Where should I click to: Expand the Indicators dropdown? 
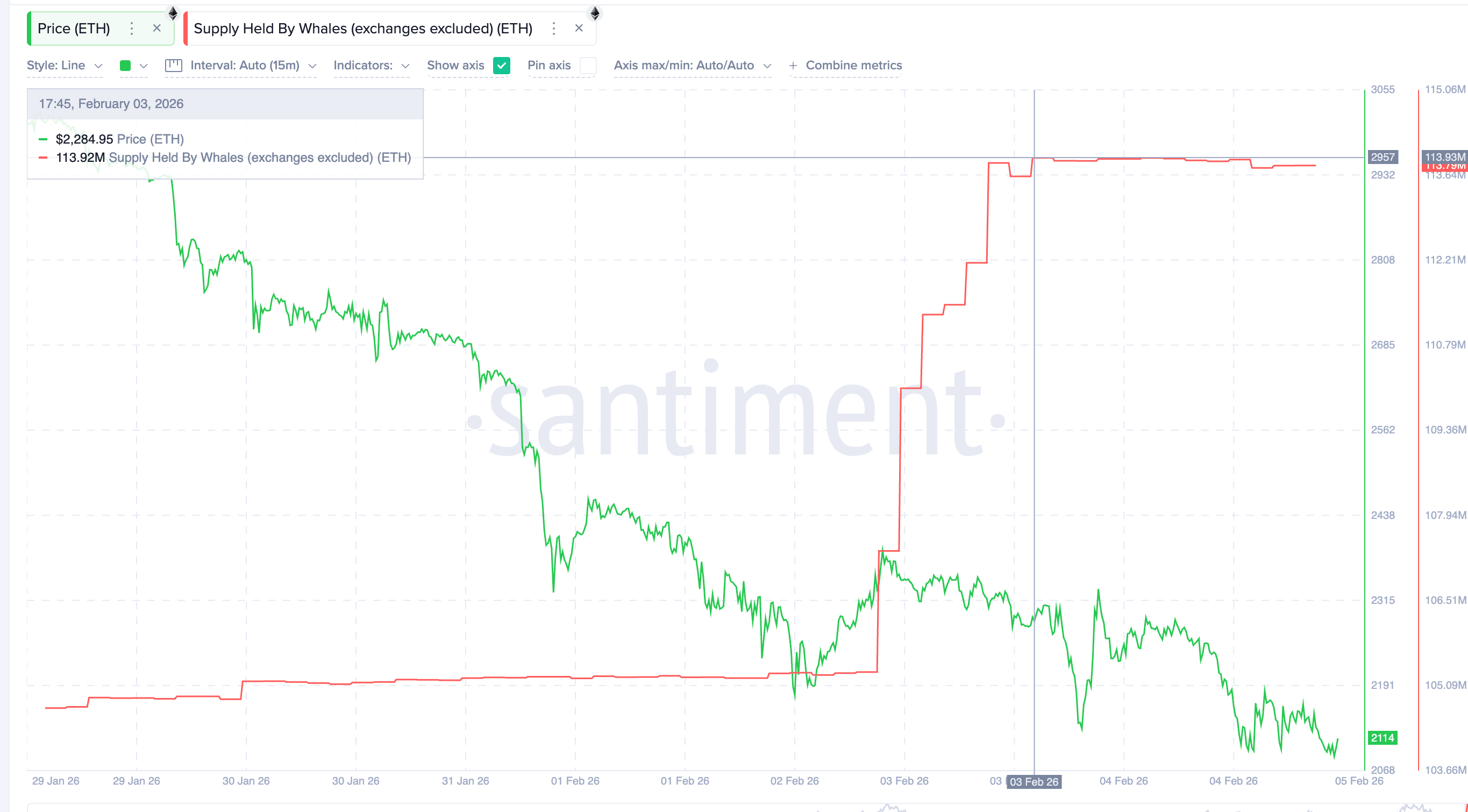point(370,65)
